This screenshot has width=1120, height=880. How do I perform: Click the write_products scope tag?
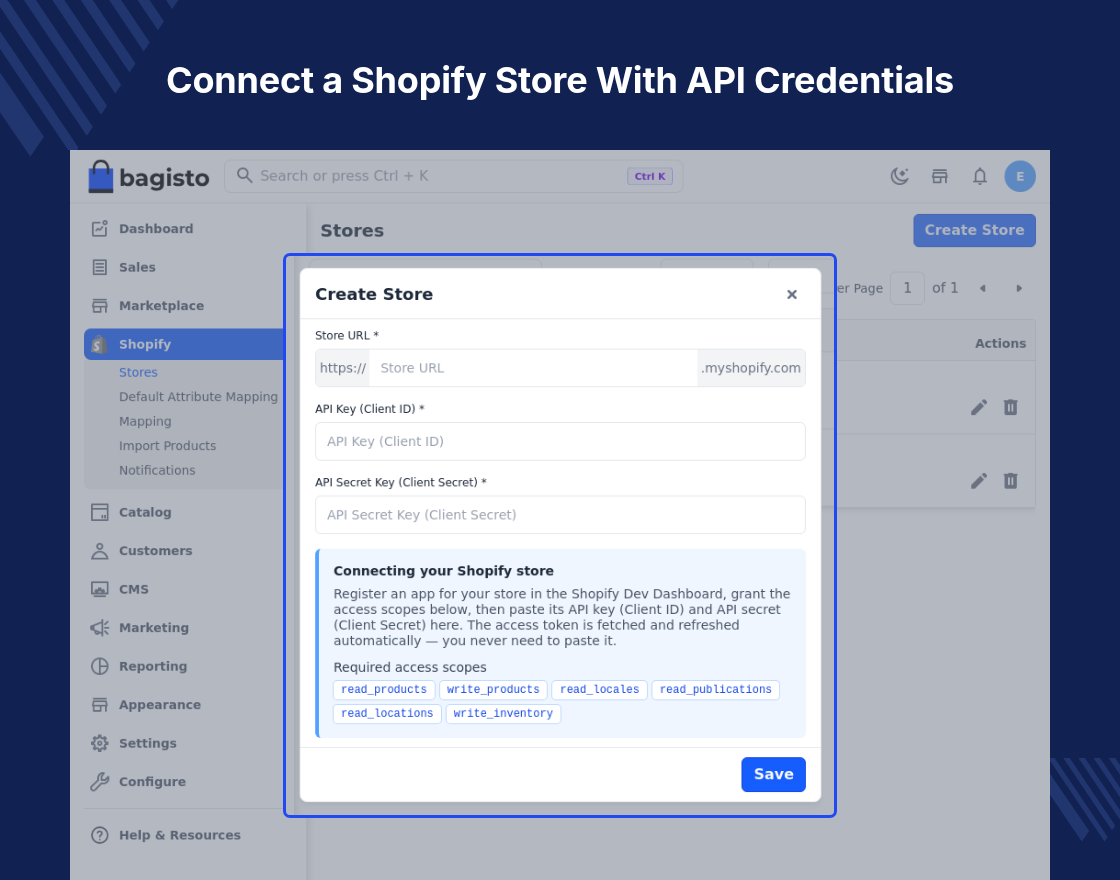coord(493,690)
